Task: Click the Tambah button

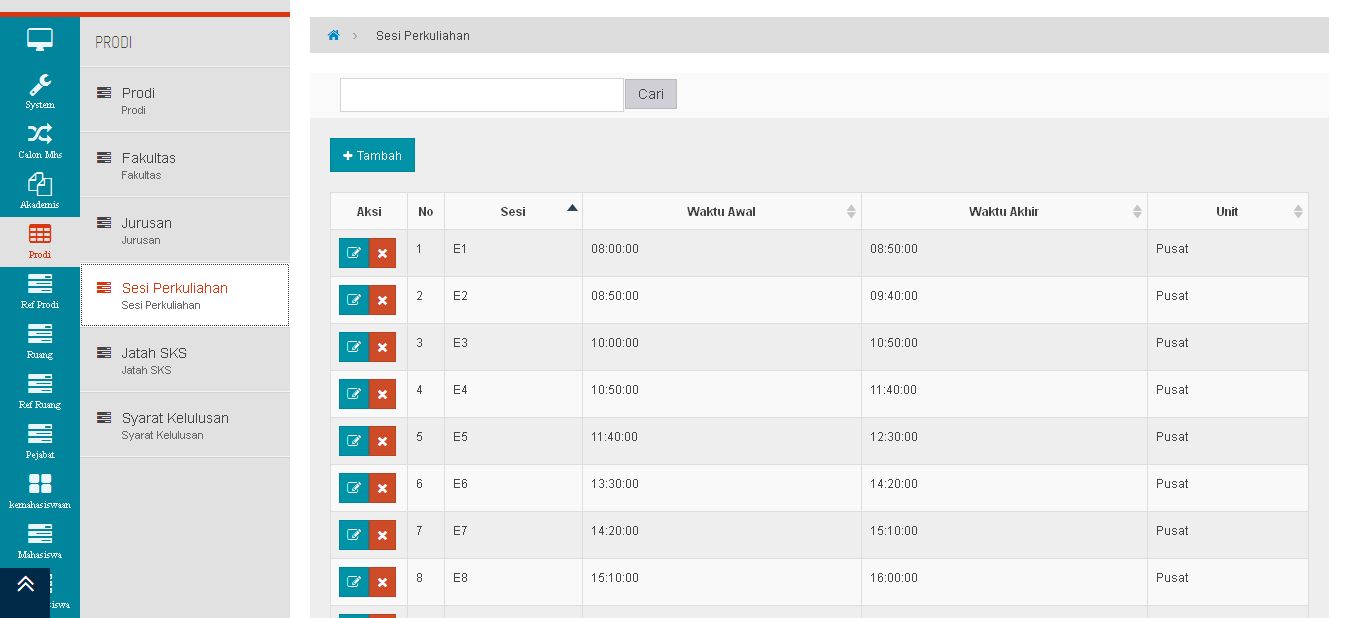Action: click(x=372, y=155)
